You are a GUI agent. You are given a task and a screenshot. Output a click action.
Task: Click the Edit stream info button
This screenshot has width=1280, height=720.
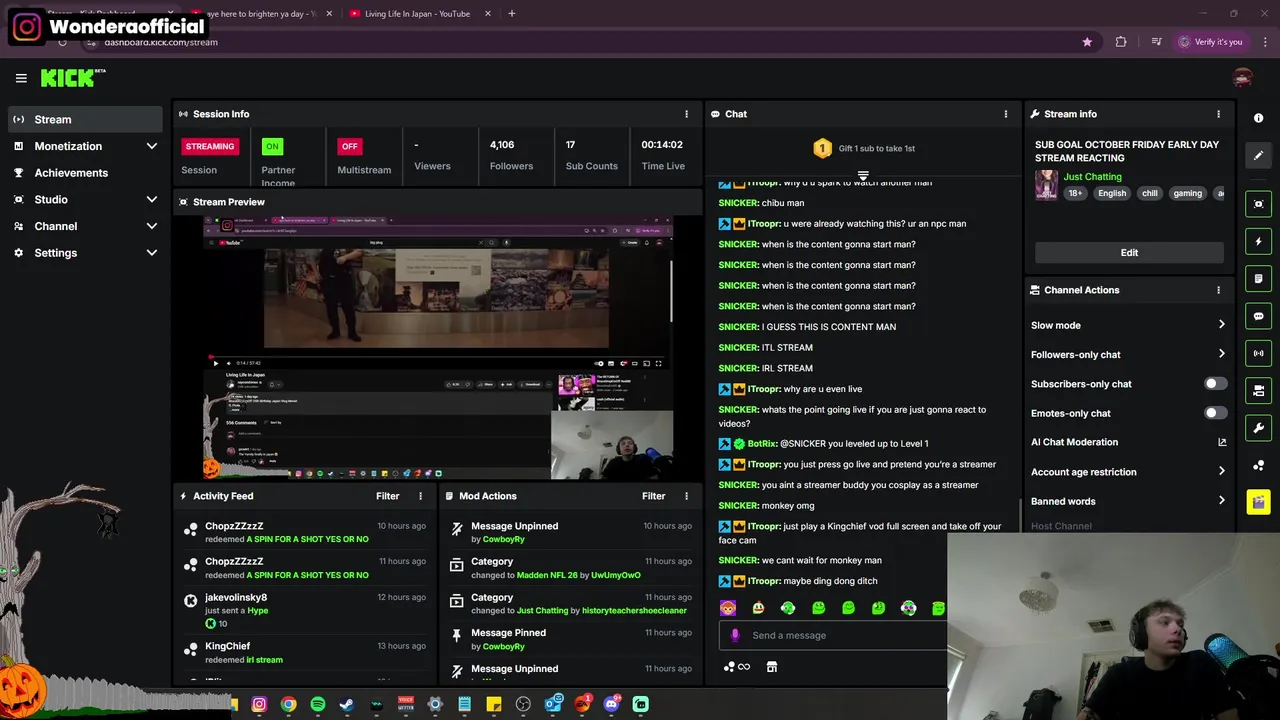pyautogui.click(x=1129, y=253)
